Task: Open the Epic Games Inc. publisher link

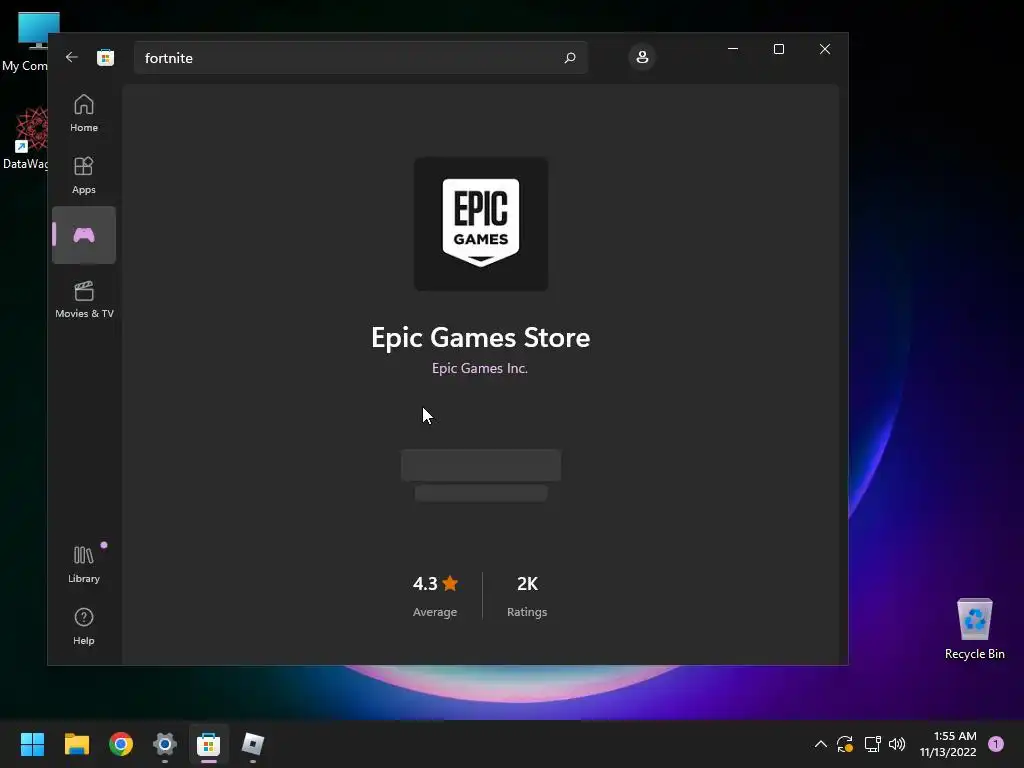Action: click(480, 368)
